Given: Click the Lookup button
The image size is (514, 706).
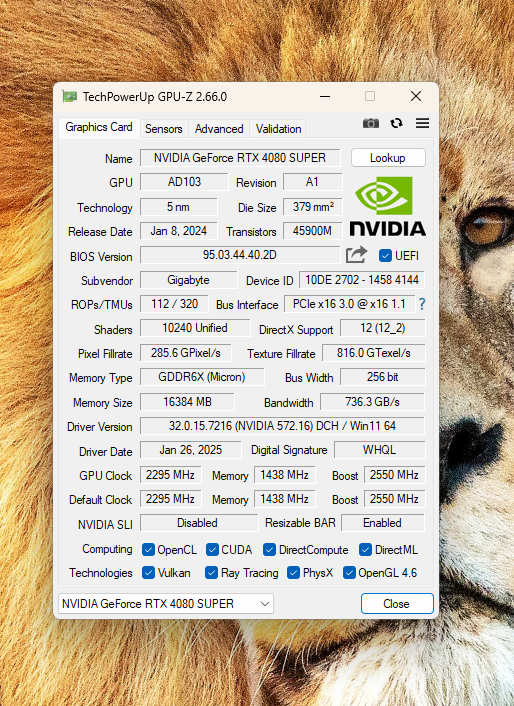Looking at the screenshot, I should (388, 158).
